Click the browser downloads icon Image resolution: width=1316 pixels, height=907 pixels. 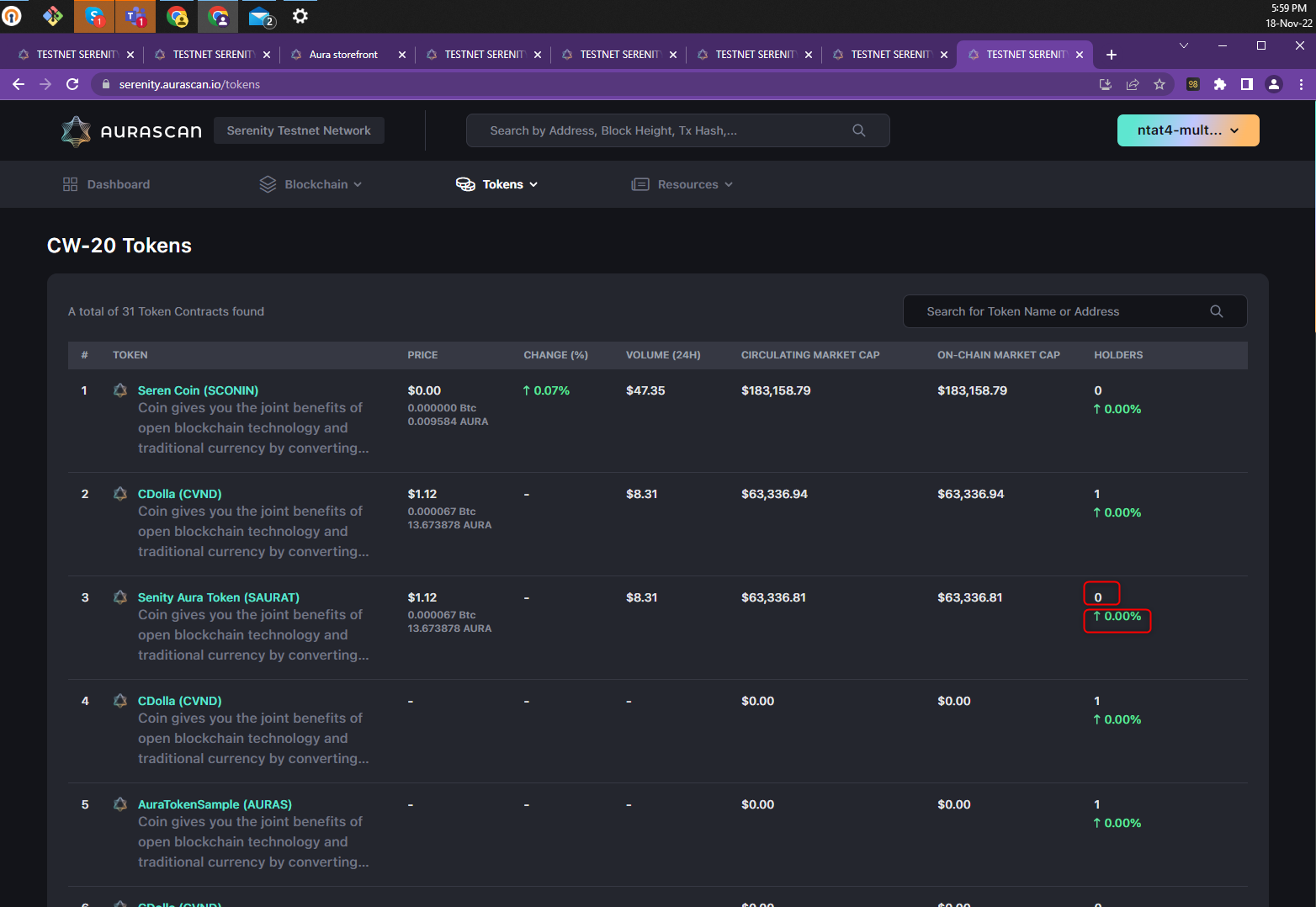1105,84
